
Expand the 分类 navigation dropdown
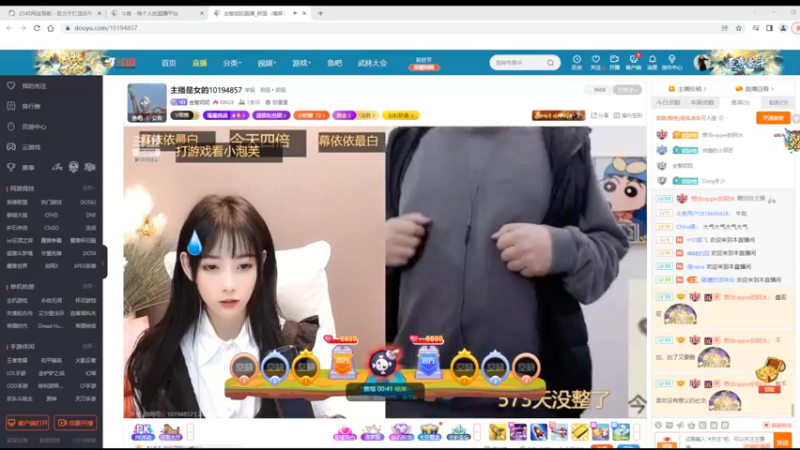[232, 63]
